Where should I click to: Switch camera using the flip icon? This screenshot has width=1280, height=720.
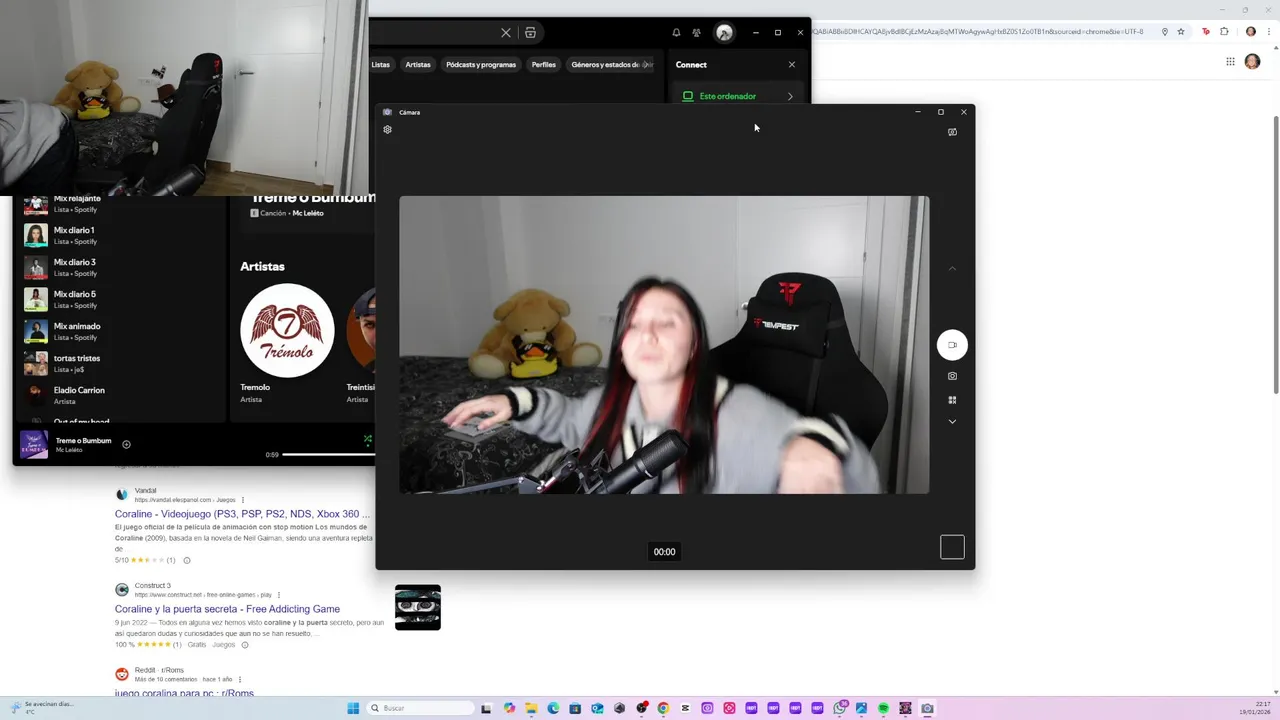(x=952, y=132)
